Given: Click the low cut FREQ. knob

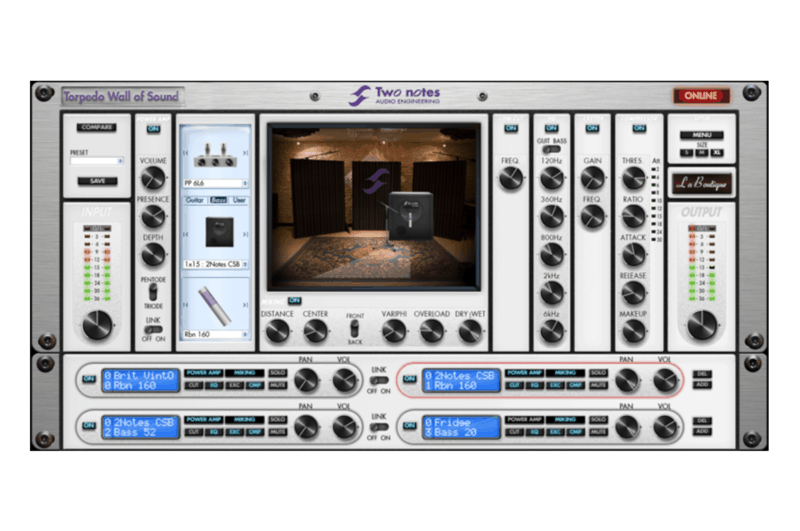Looking at the screenshot, I should pos(511,179).
